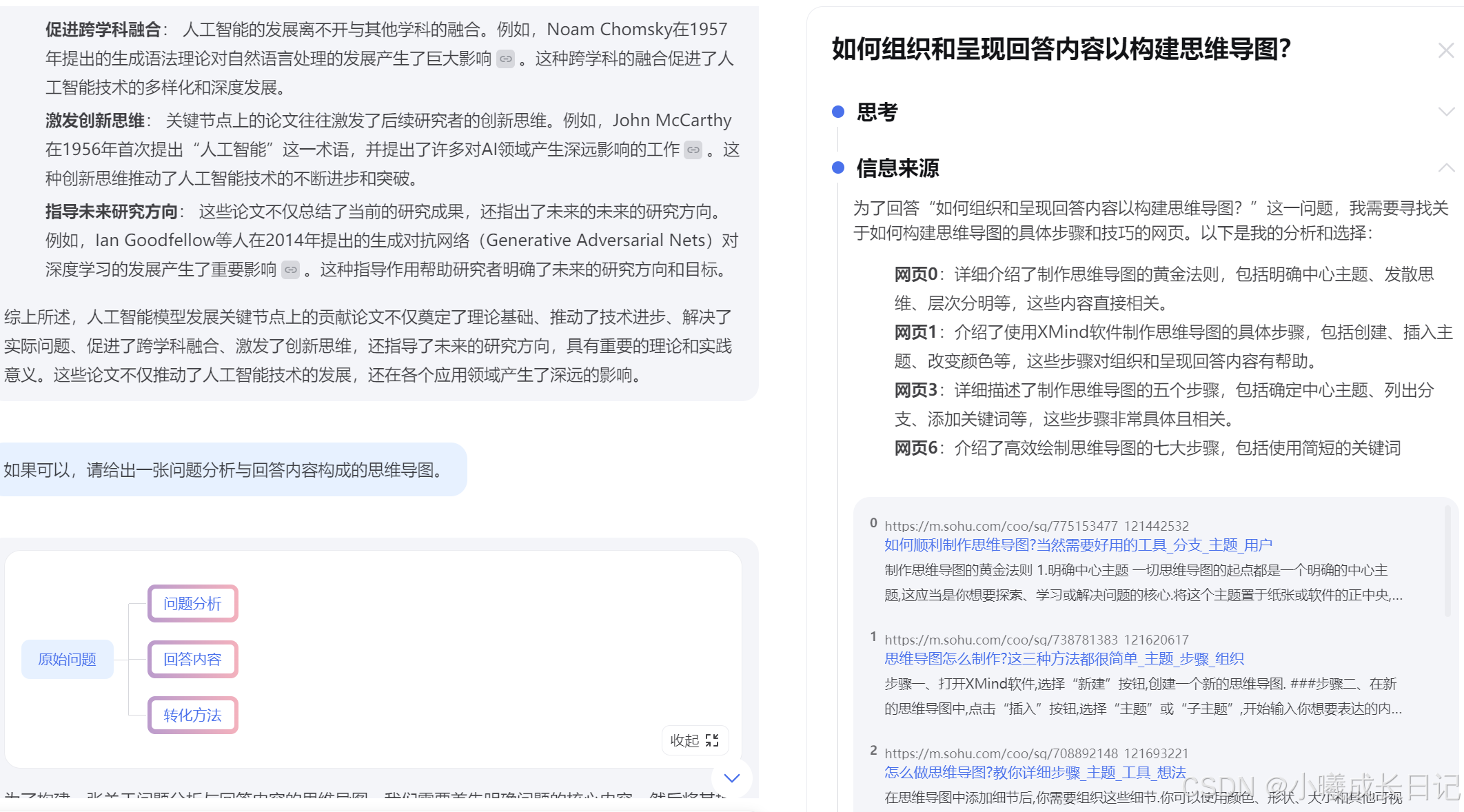Screen dimensions: 1464x812
Task: Select the 回答内容 mind map node
Action: click(x=192, y=660)
